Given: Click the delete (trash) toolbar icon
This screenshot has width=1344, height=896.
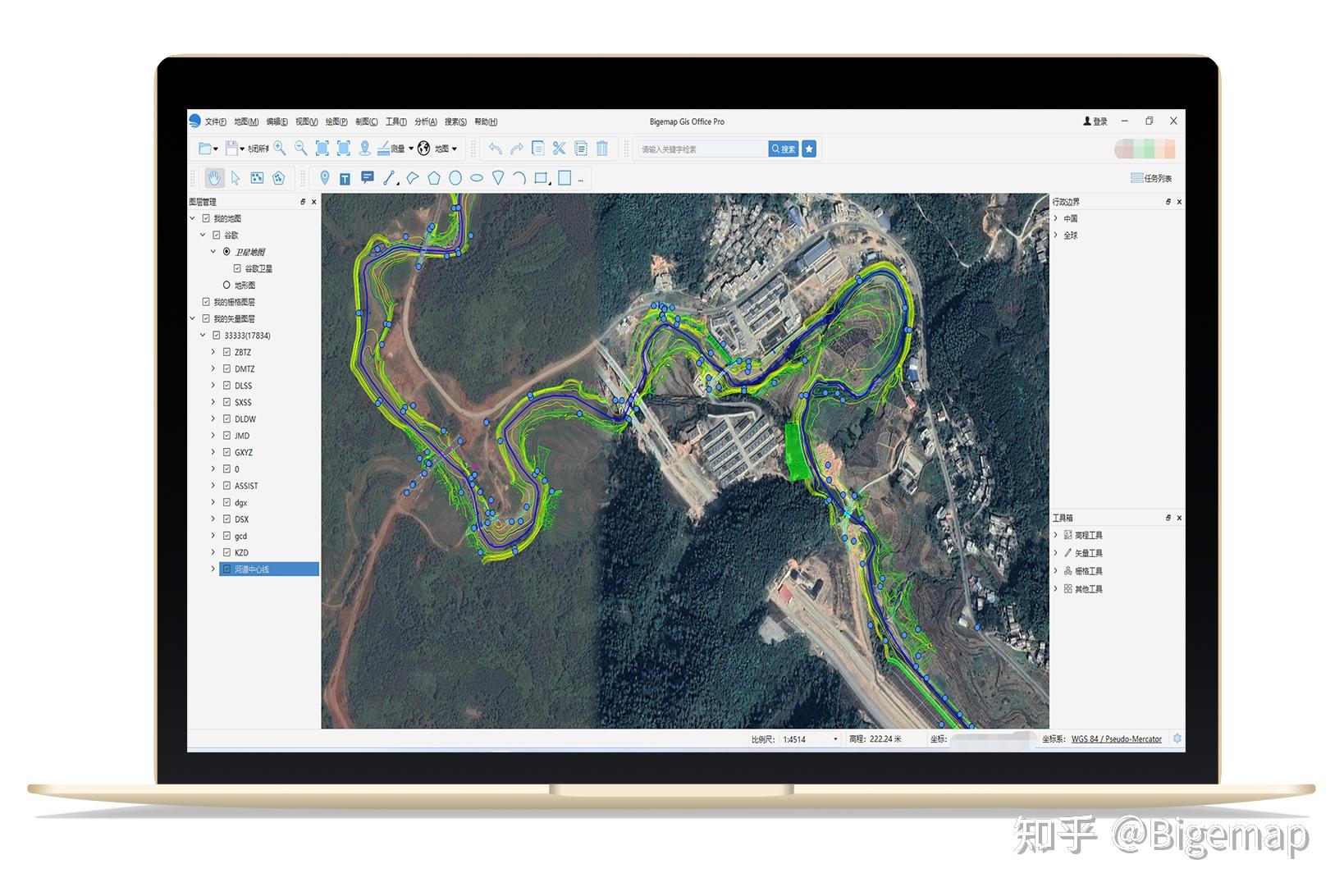Looking at the screenshot, I should tap(601, 147).
